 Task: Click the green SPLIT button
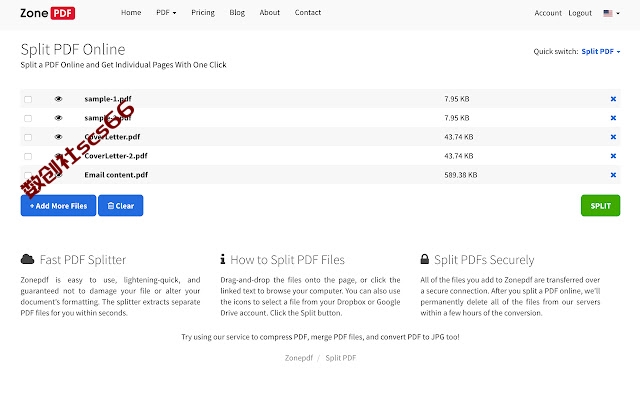[600, 206]
